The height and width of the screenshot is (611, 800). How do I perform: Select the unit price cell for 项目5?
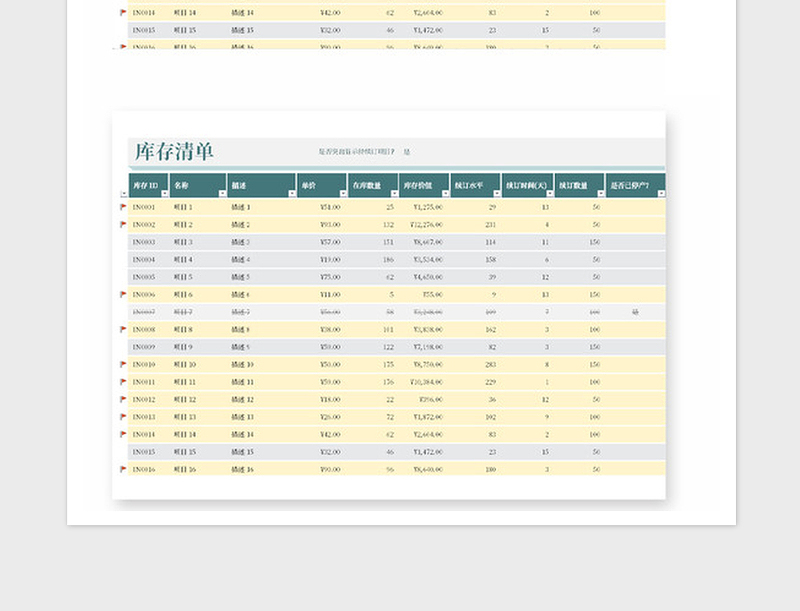tap(329, 274)
